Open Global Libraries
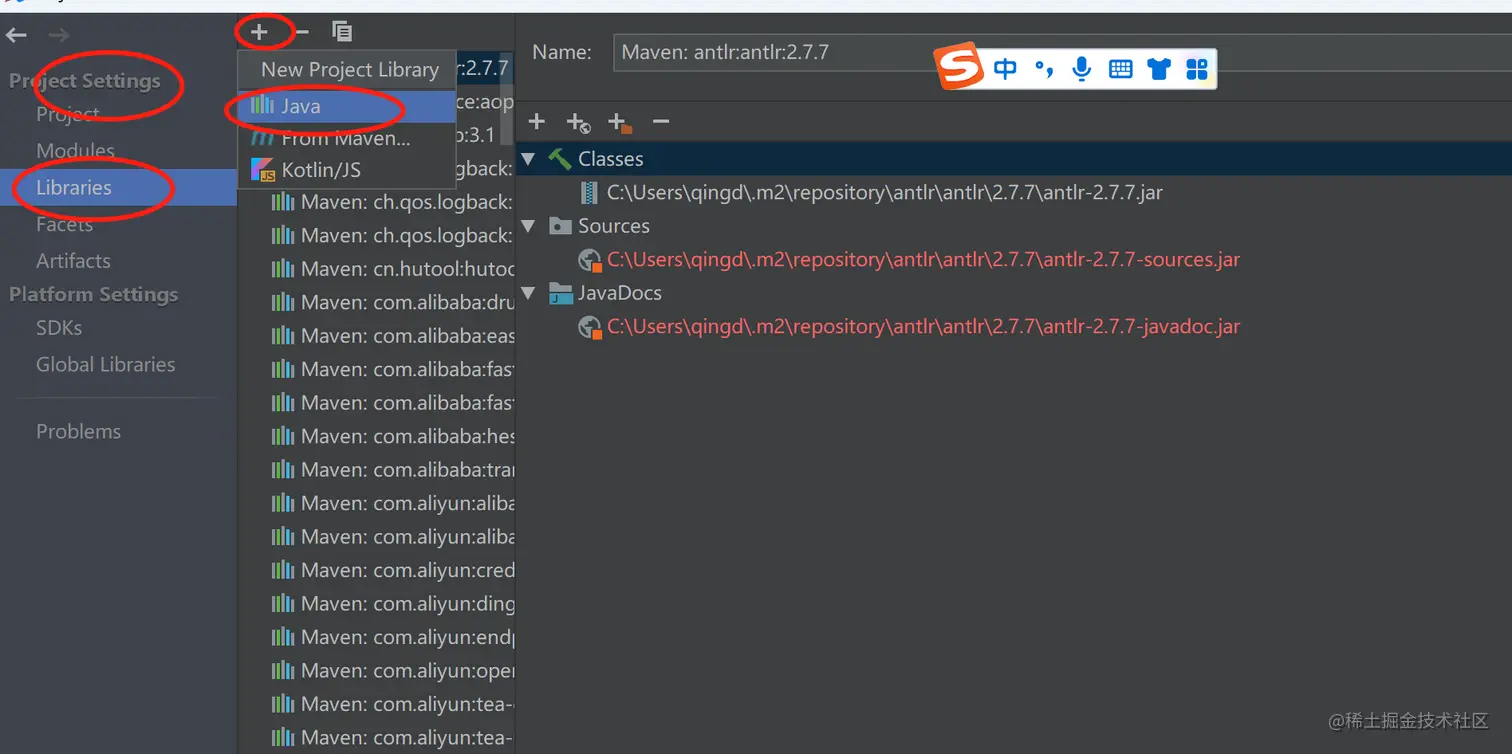Screen dimensions: 1512x754 (x=106, y=365)
